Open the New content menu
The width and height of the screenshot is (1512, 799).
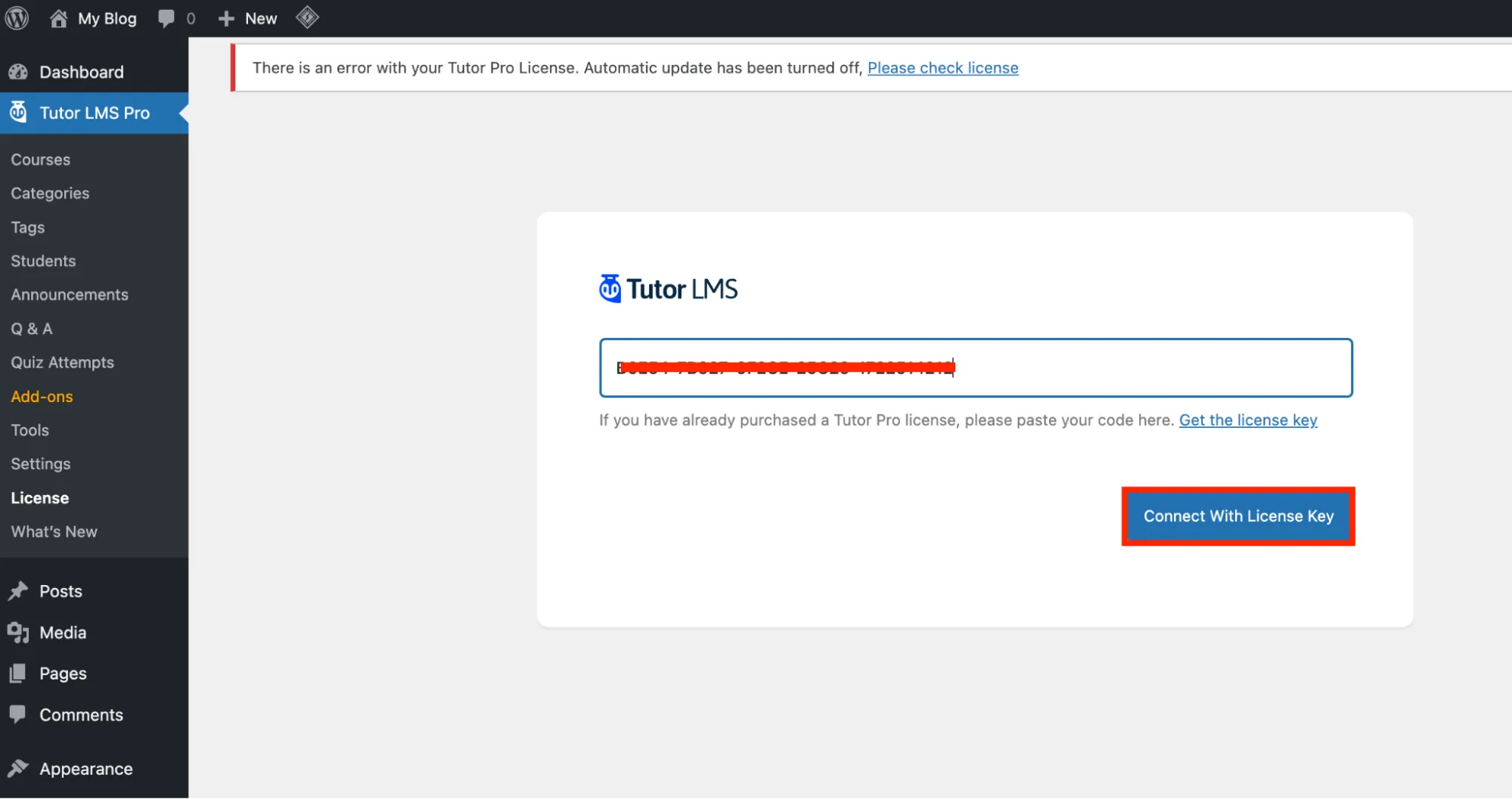point(247,18)
